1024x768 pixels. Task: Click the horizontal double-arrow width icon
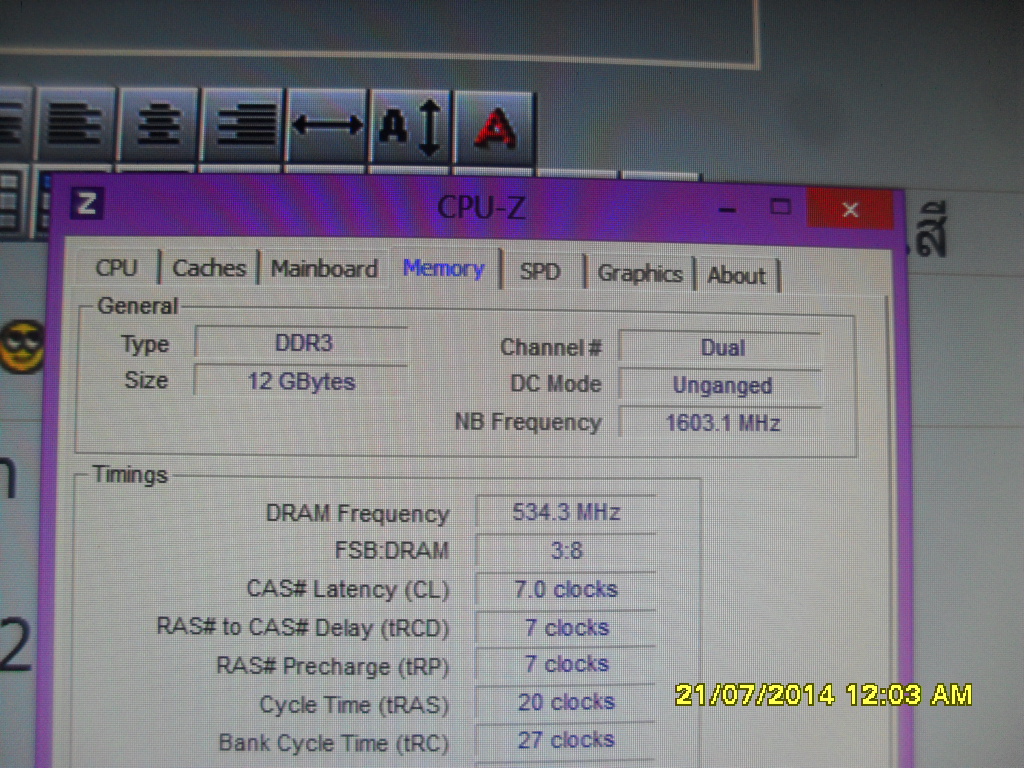pyautogui.click(x=327, y=124)
